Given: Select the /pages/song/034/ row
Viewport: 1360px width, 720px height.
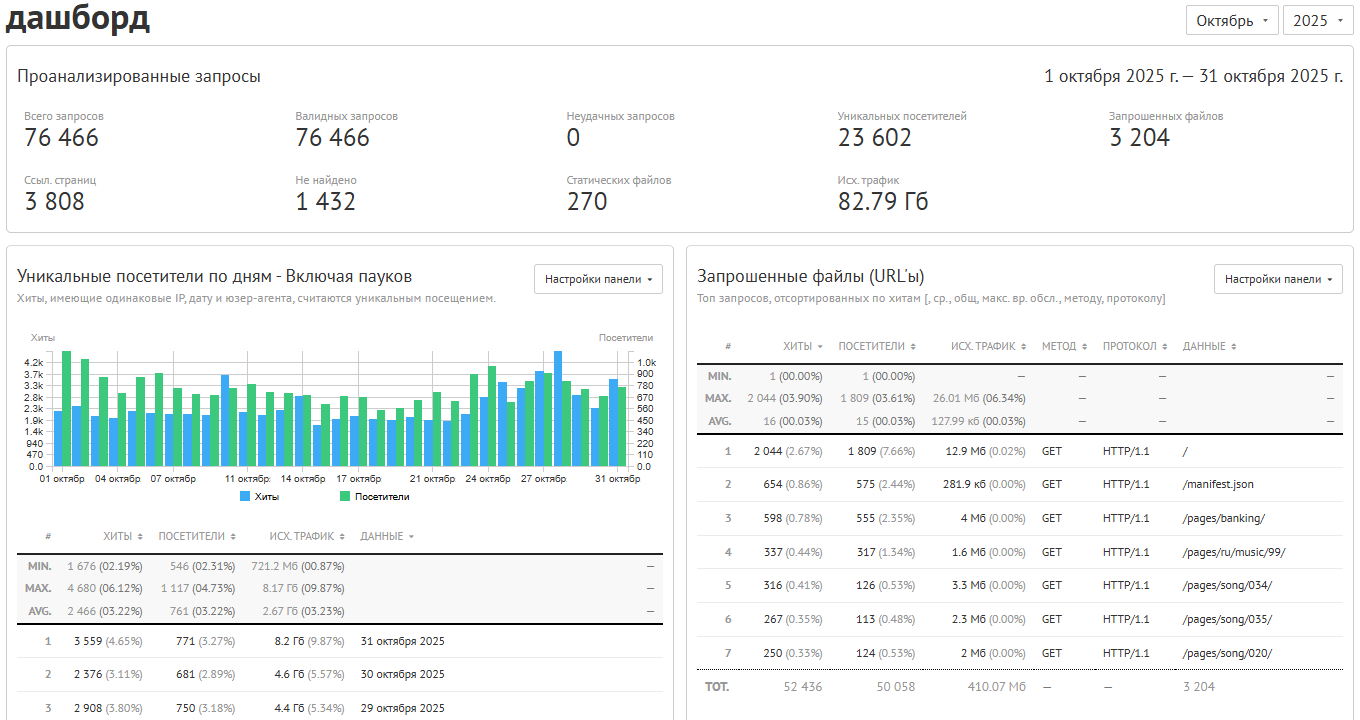Looking at the screenshot, I should tap(1020, 586).
